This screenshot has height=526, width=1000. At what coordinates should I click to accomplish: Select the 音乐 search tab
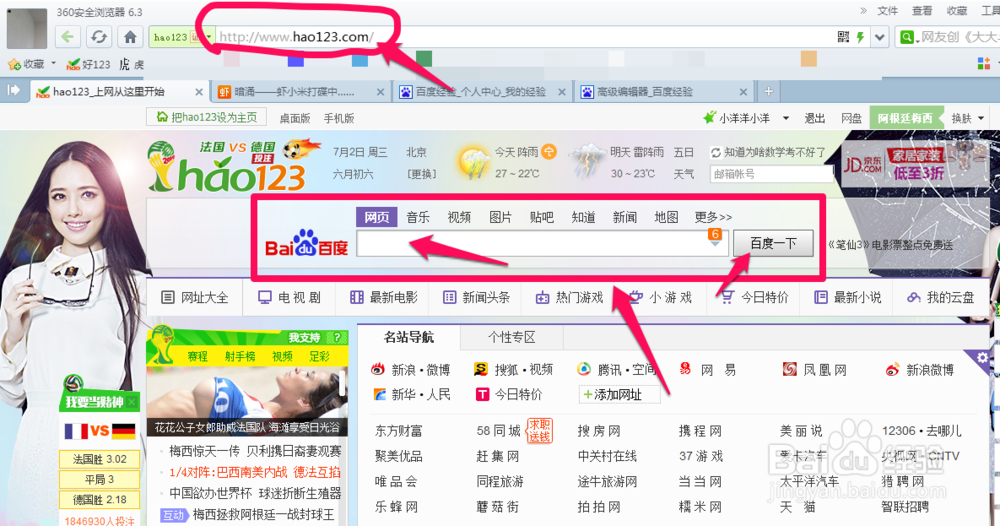click(x=418, y=217)
